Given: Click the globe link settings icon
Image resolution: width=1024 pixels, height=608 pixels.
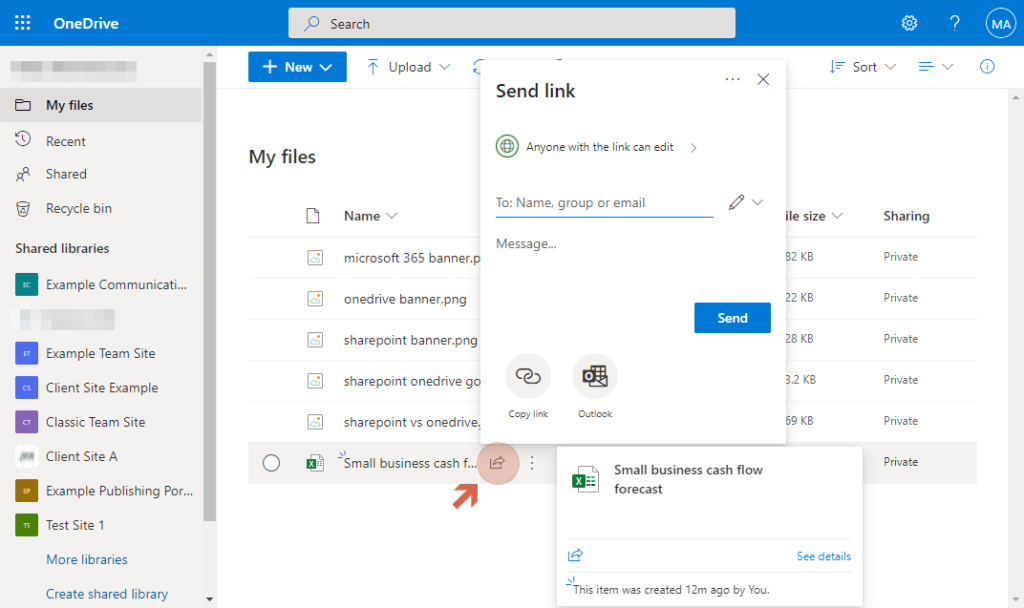Looking at the screenshot, I should click(507, 146).
